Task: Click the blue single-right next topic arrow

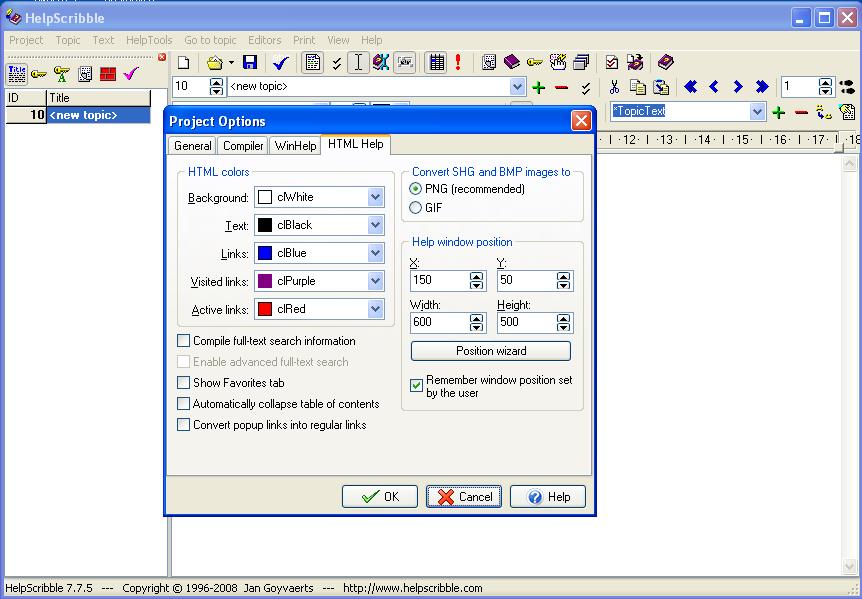Action: pyautogui.click(x=738, y=86)
